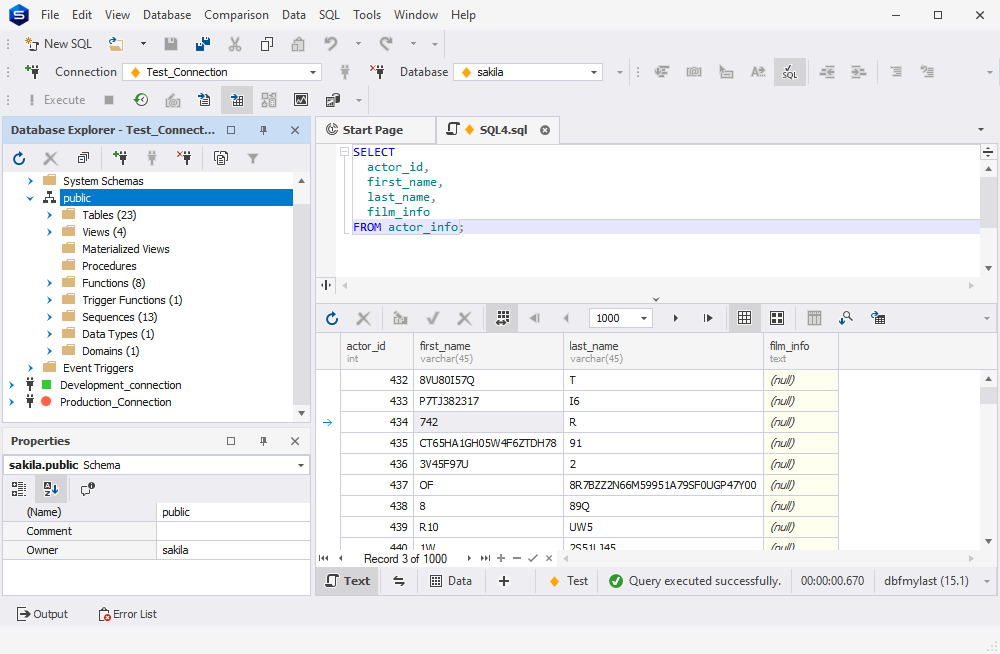Expand the Sequences (13) folder
The width and height of the screenshot is (1000, 654).
point(49,317)
